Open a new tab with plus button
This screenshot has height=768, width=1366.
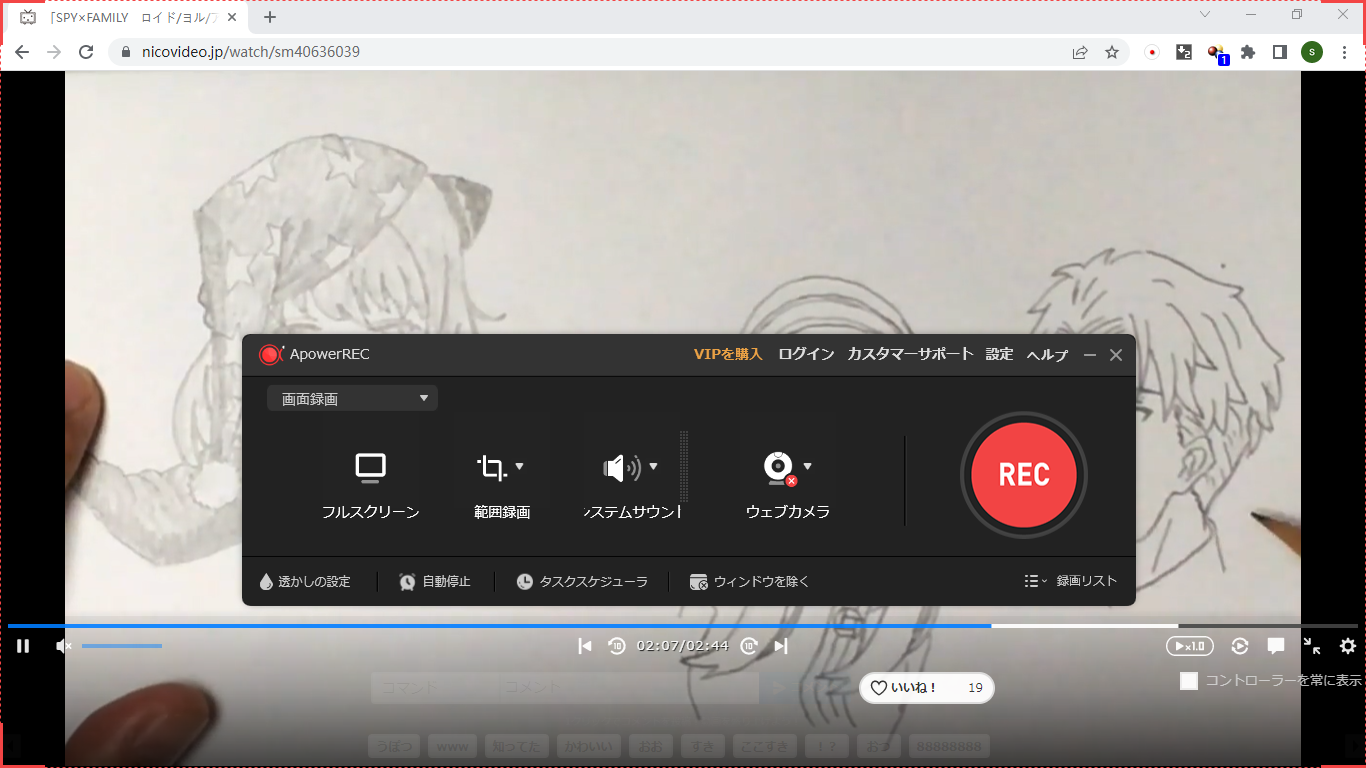(270, 17)
